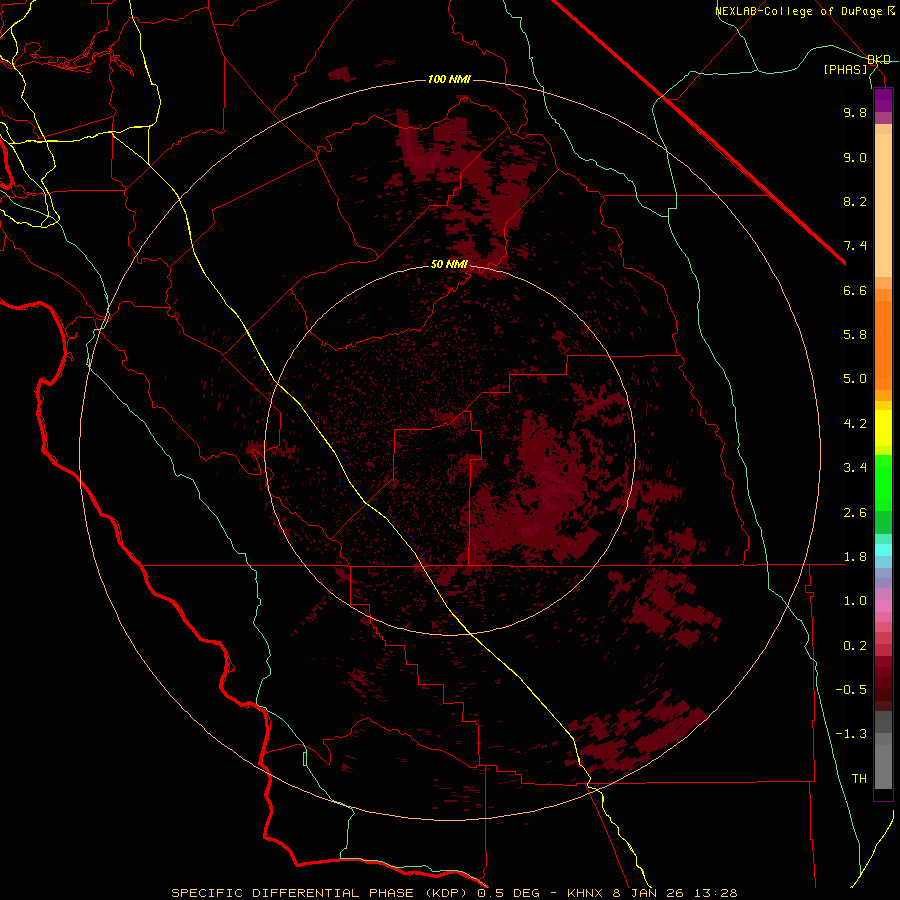Click the 0.2 value on the color scale

[855, 646]
